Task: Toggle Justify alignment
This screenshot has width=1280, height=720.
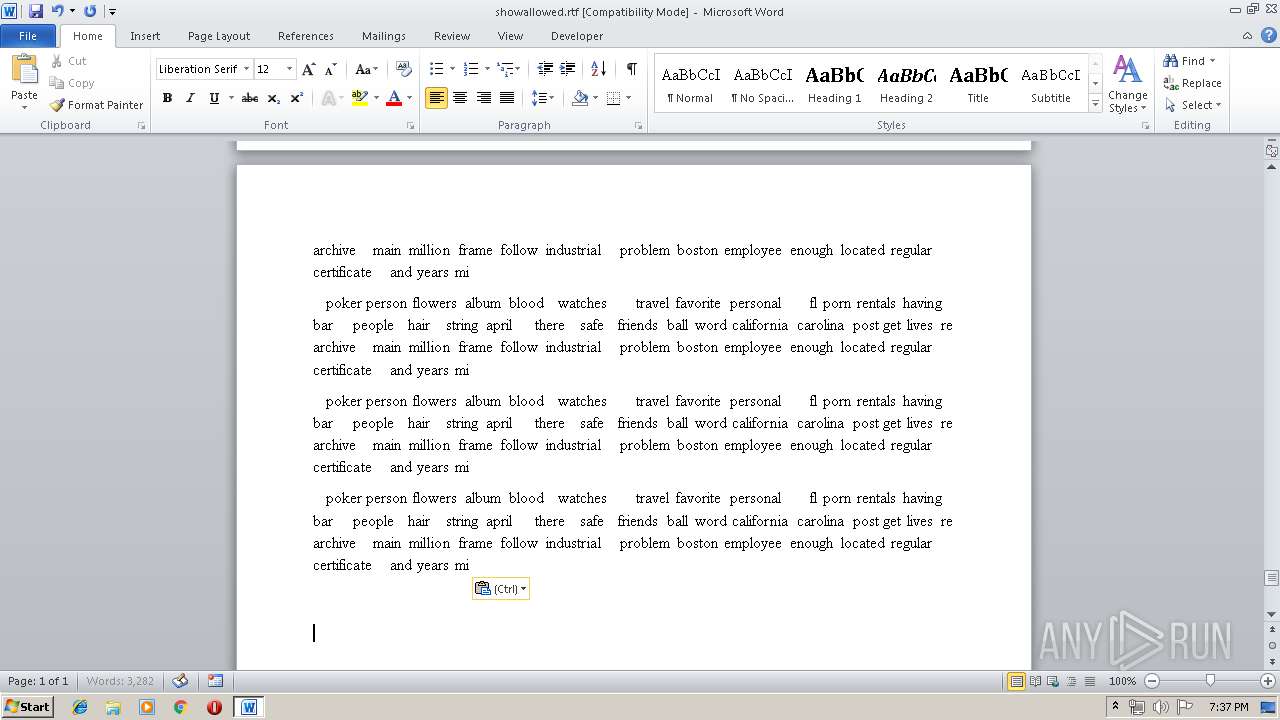Action: 507,98
